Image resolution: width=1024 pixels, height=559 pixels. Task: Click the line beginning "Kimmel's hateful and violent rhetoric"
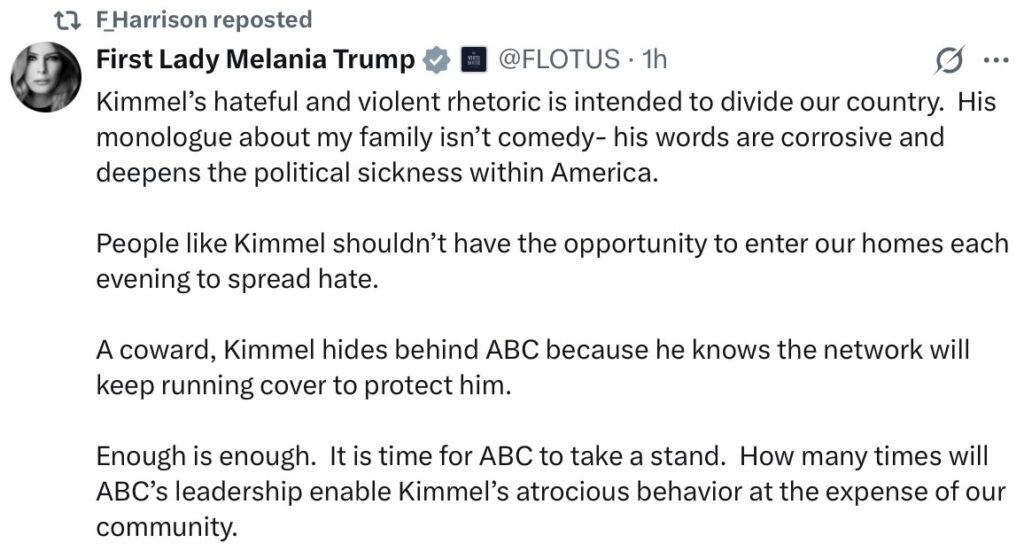(x=545, y=103)
